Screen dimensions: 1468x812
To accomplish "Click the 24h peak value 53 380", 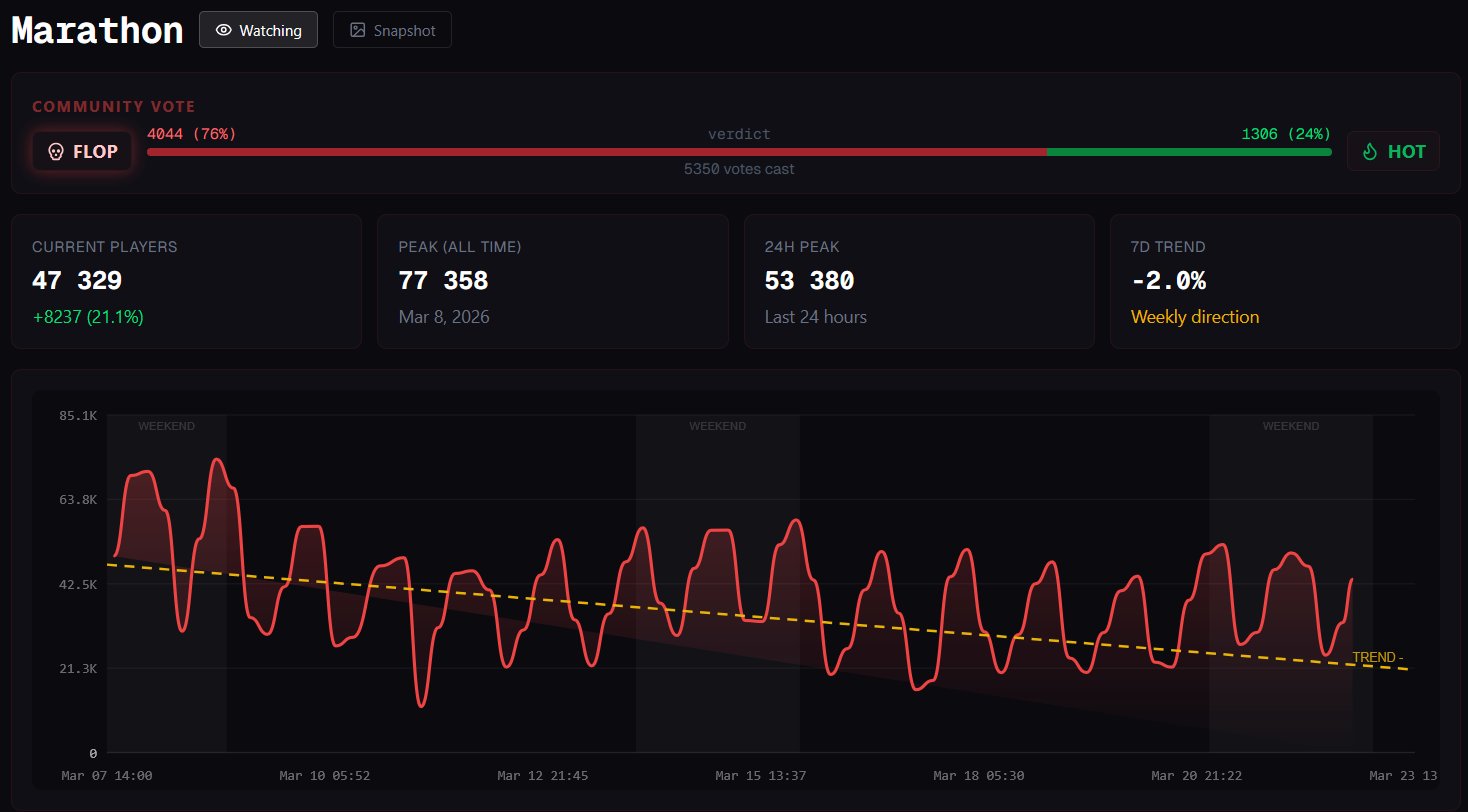I will pyautogui.click(x=810, y=281).
